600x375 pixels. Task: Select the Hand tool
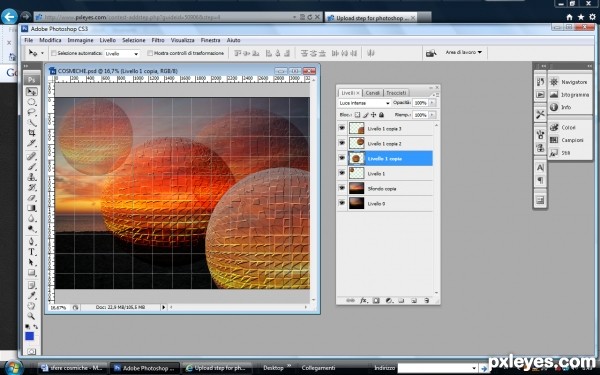[x=31, y=306]
